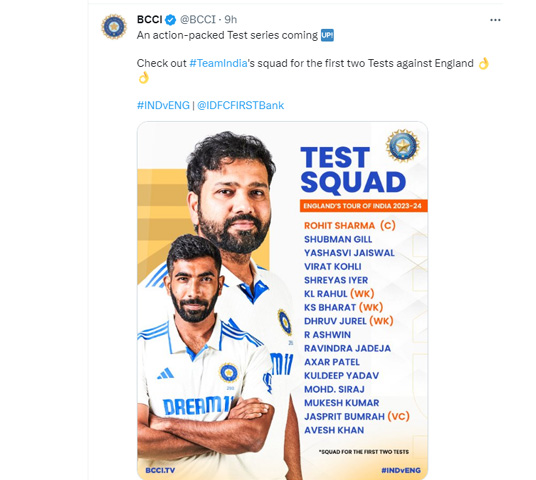Click the blue verified badge next to BCCI
The image size is (536, 480).
click(171, 20)
